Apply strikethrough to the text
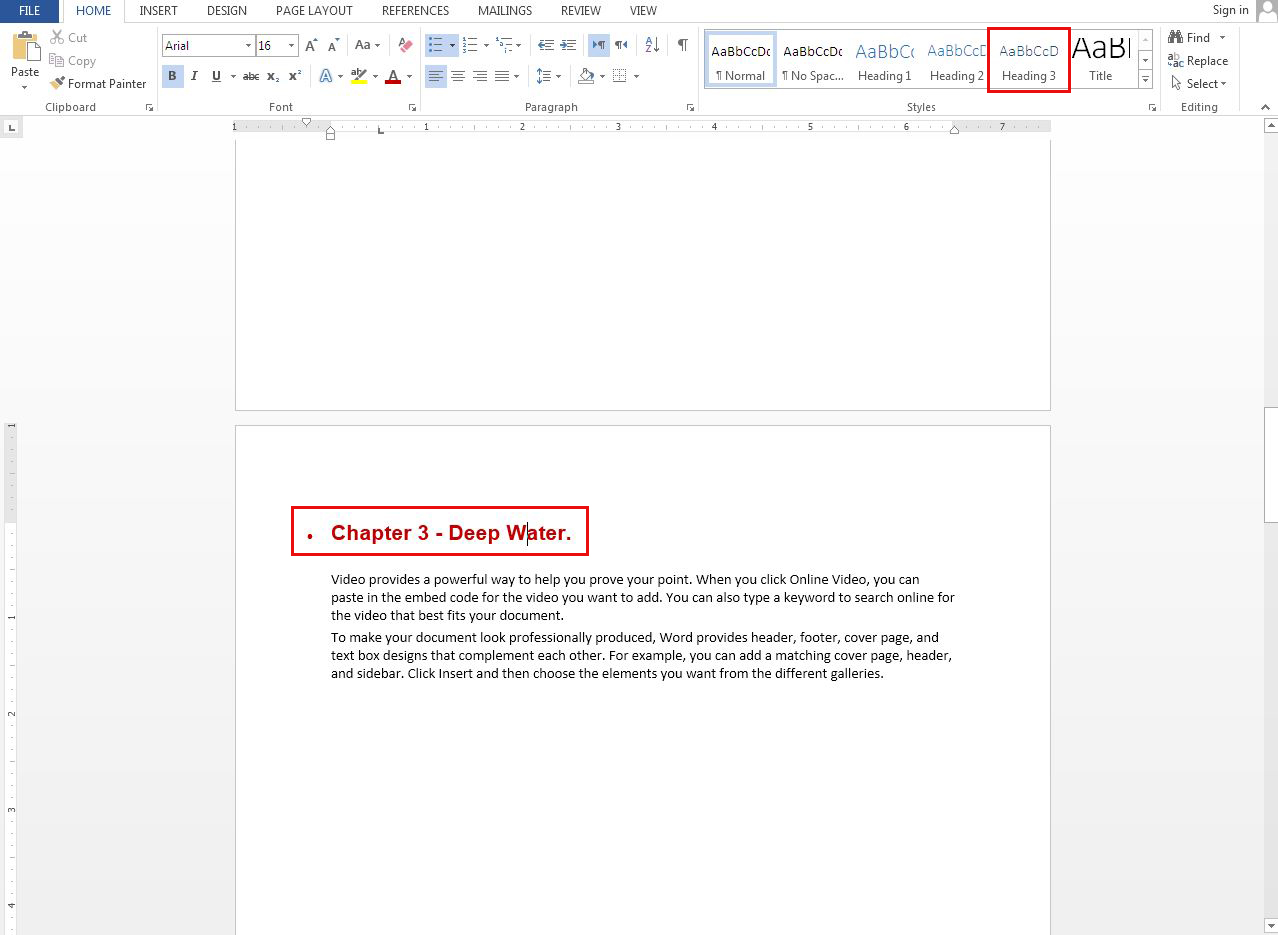This screenshot has height=935, width=1278. 250,76
